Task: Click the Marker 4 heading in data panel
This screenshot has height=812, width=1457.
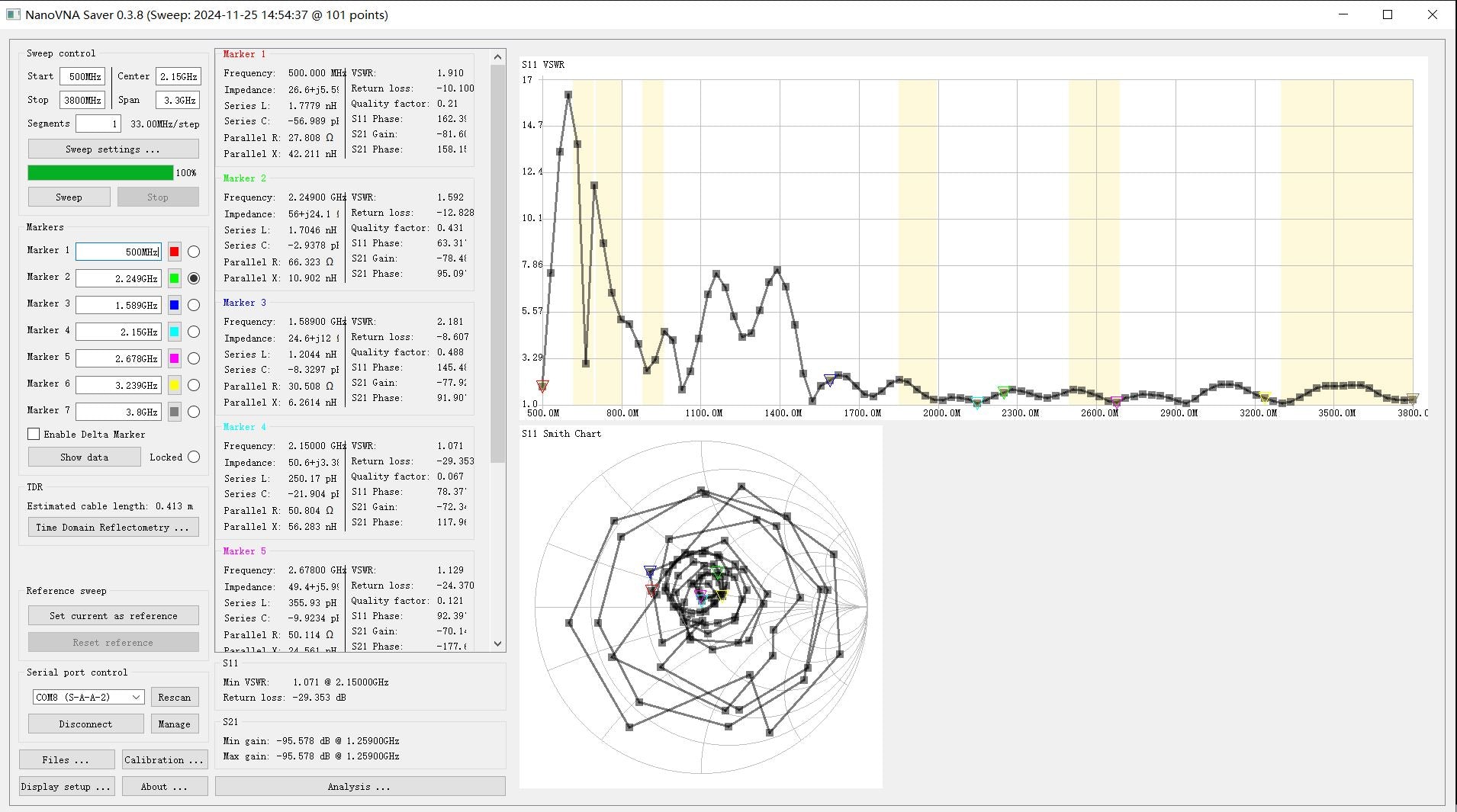Action: [x=245, y=426]
